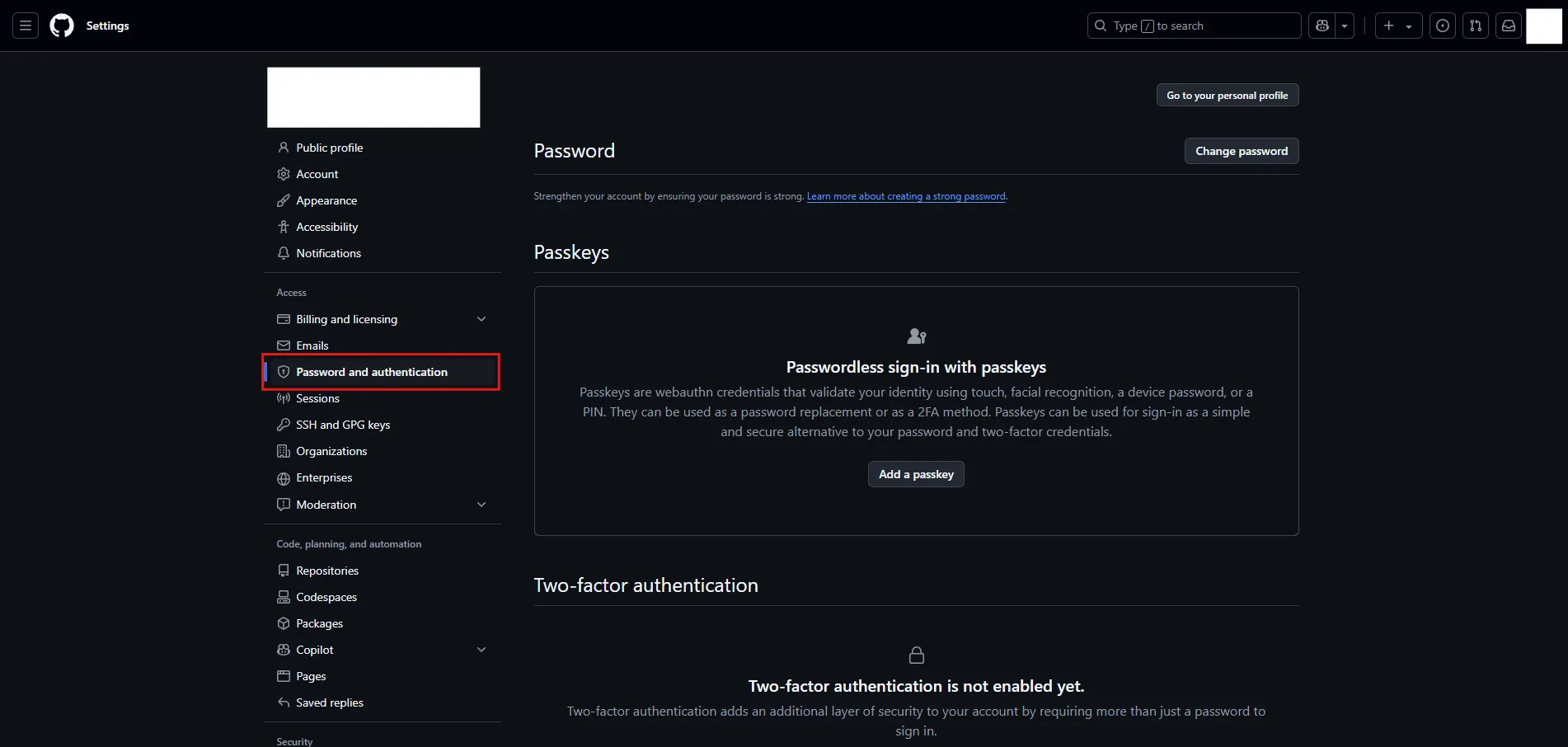Click the Accessibility figure icon
Screen dimensions: 1568x747
click(284, 227)
